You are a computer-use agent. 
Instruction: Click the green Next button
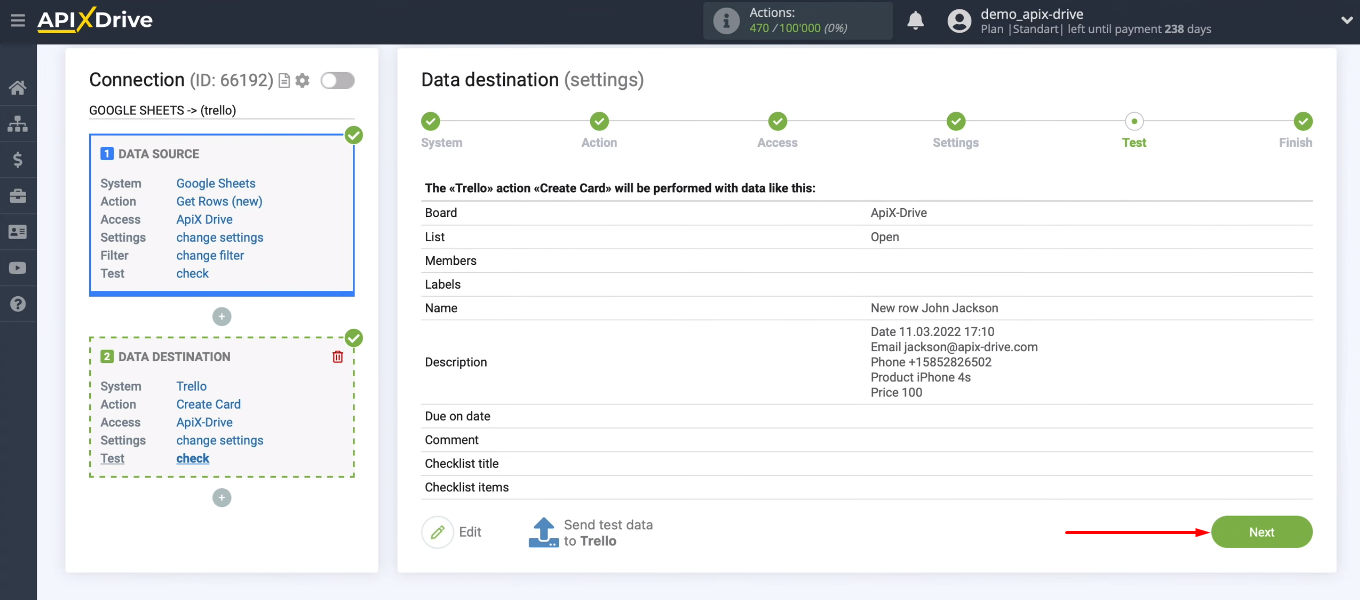[x=1261, y=532]
